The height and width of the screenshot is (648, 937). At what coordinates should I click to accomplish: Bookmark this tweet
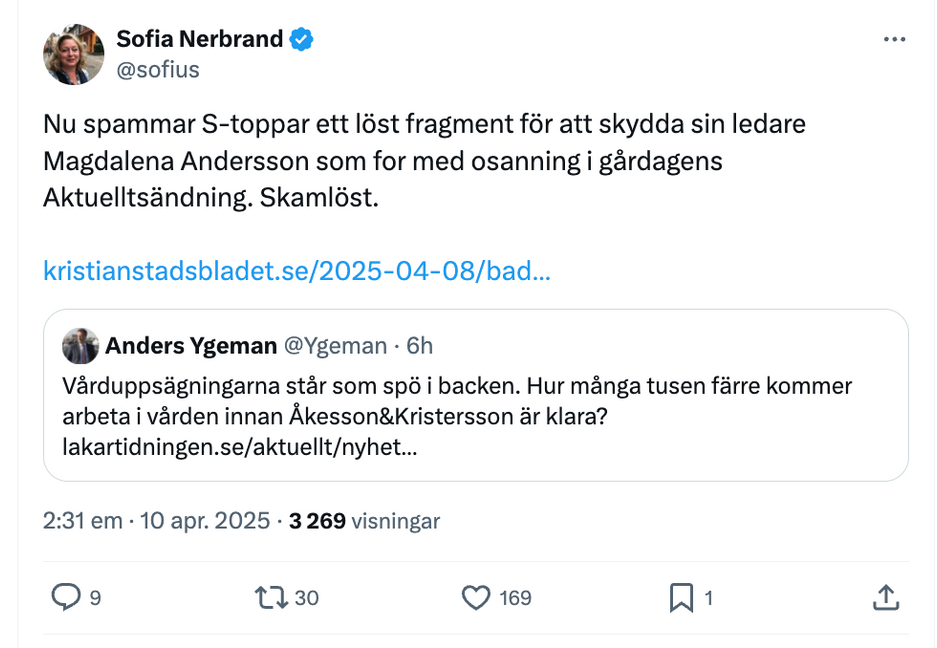click(681, 598)
